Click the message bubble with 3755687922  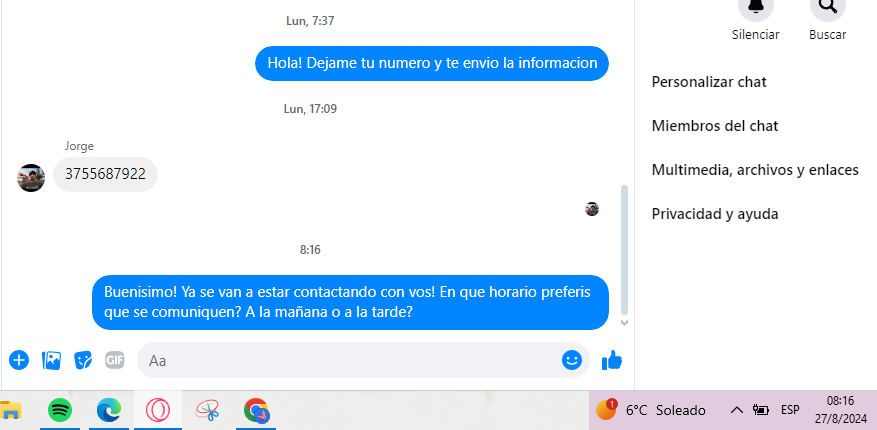pos(105,174)
